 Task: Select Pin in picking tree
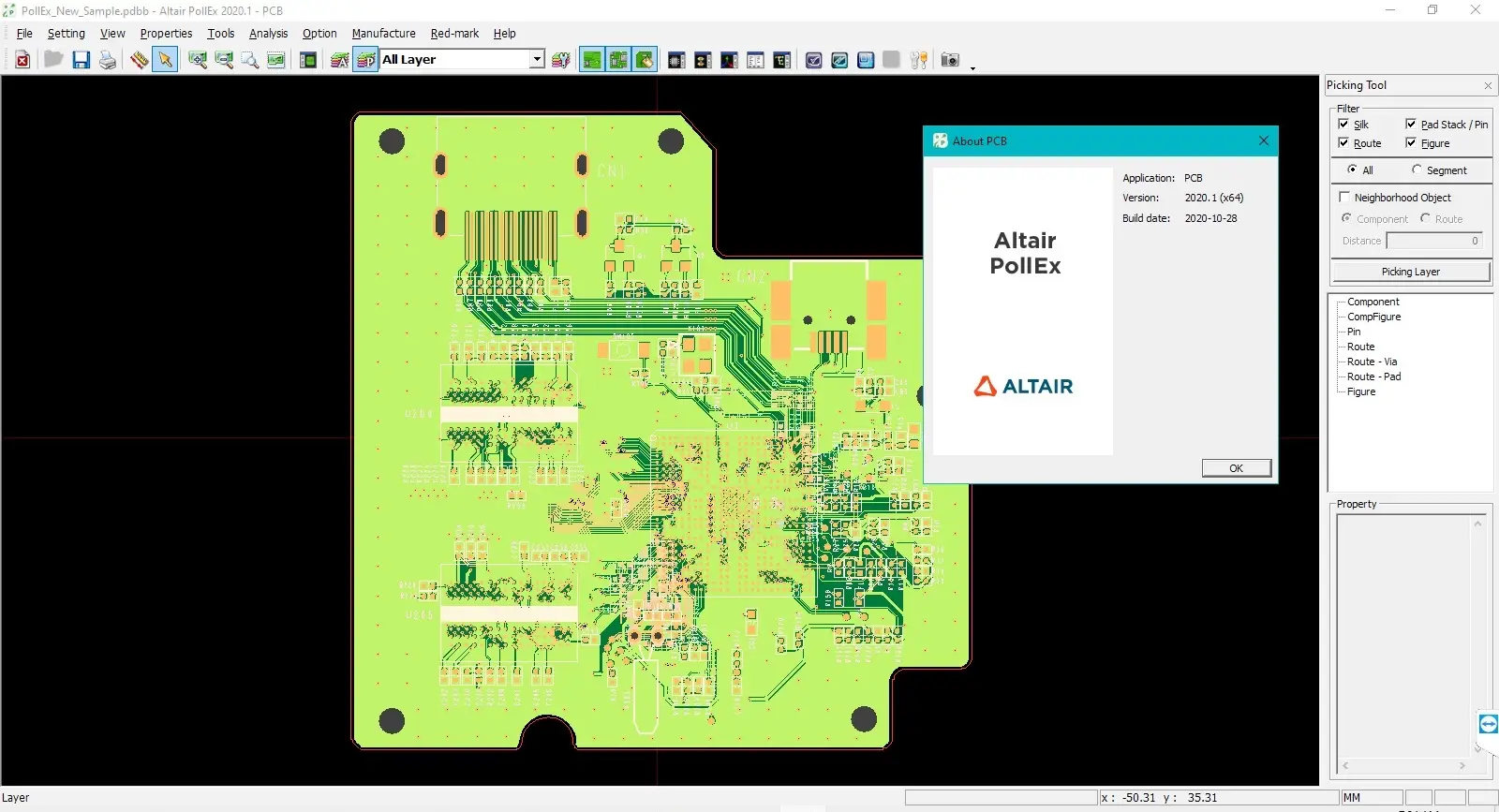[1354, 332]
